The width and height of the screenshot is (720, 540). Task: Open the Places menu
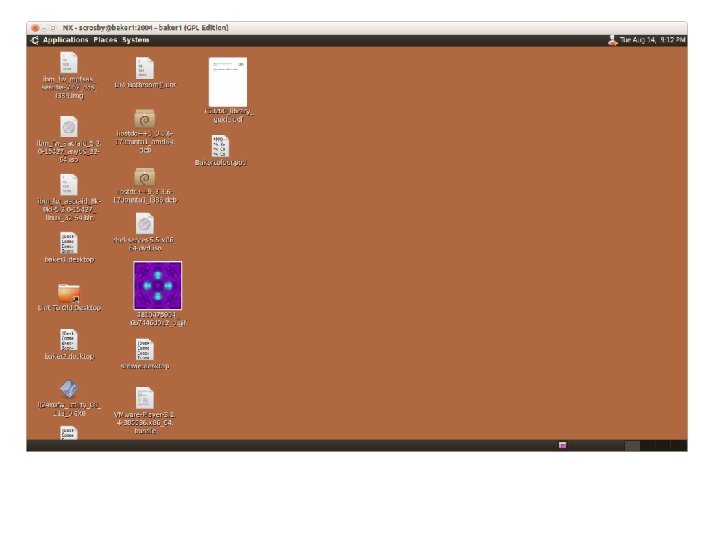click(105, 40)
